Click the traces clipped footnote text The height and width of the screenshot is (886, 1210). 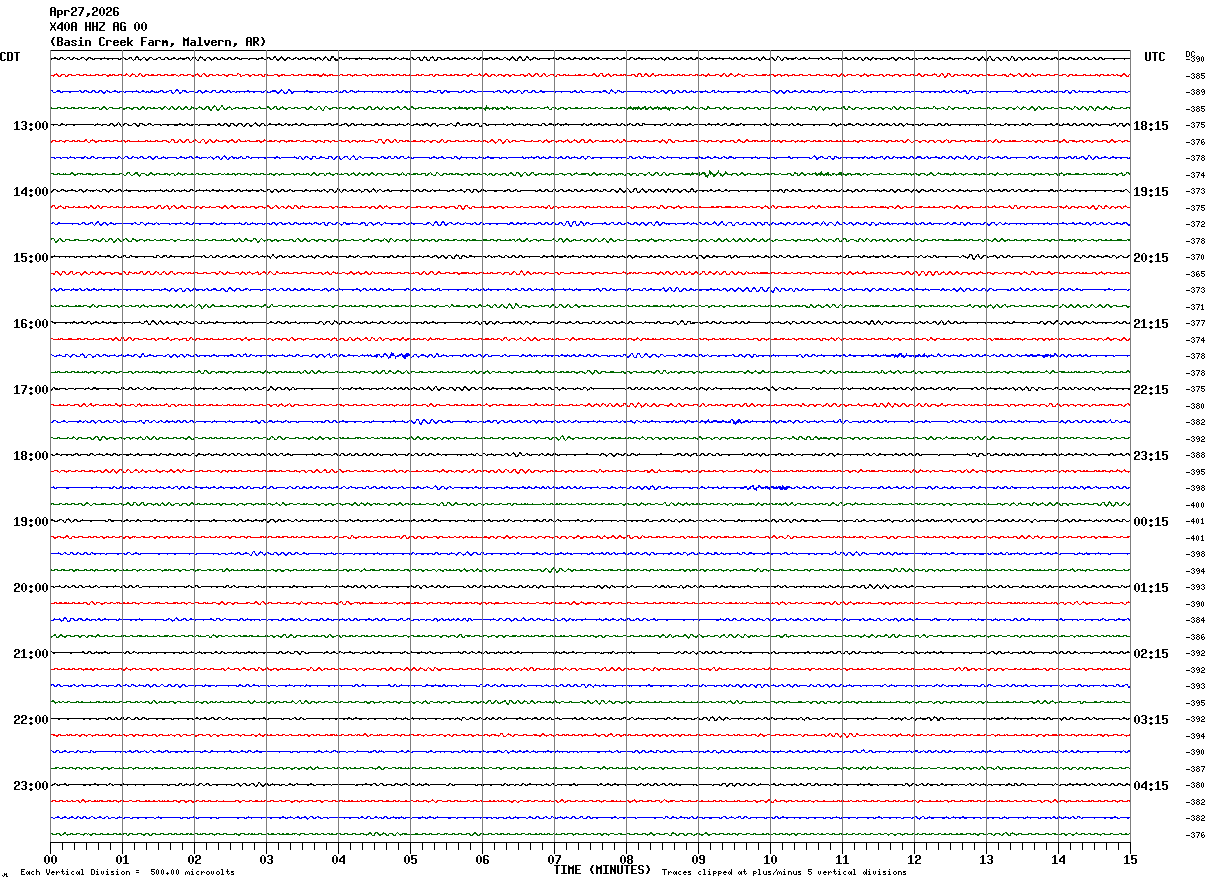[784, 873]
